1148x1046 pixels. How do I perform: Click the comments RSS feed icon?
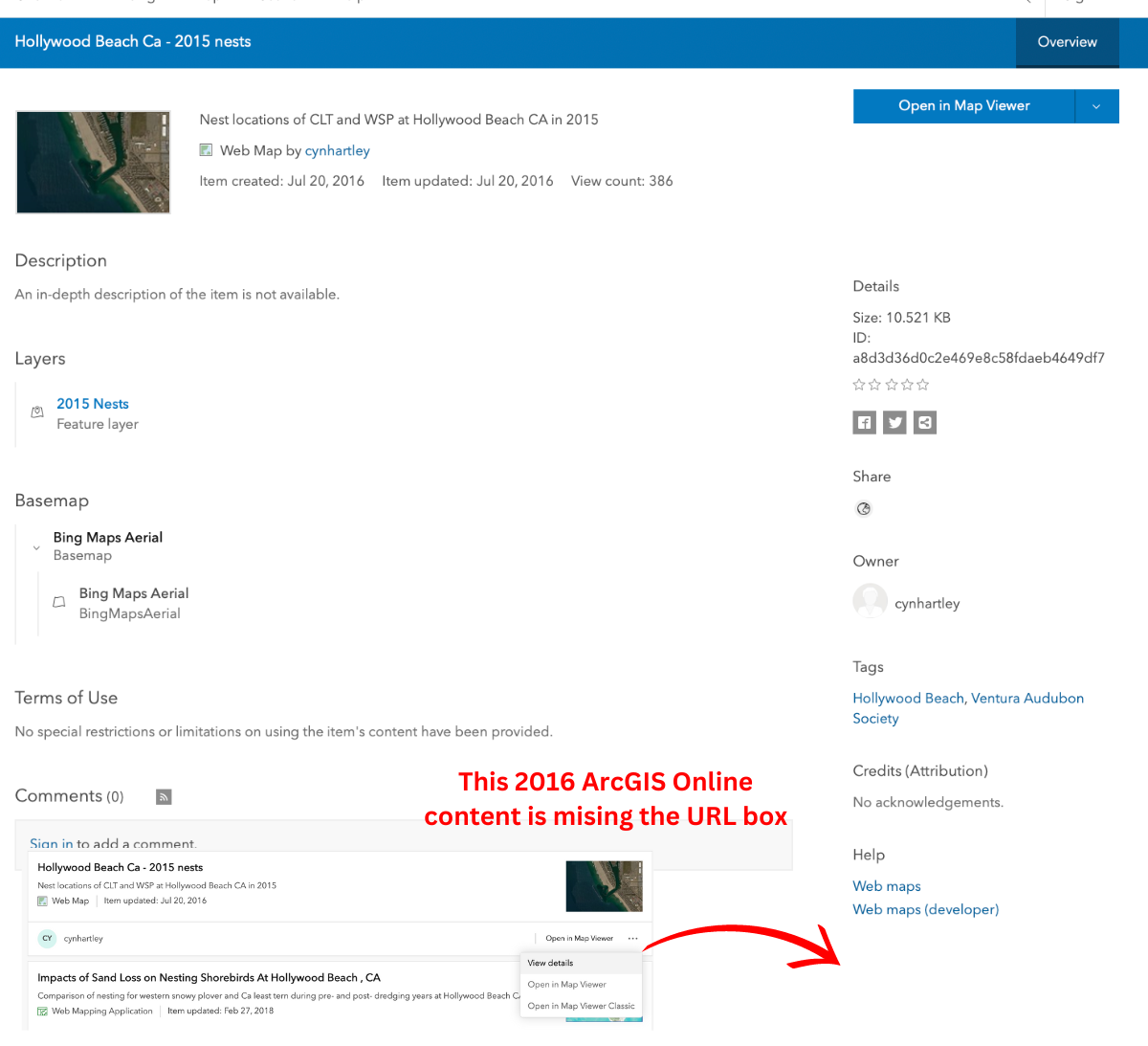164,797
